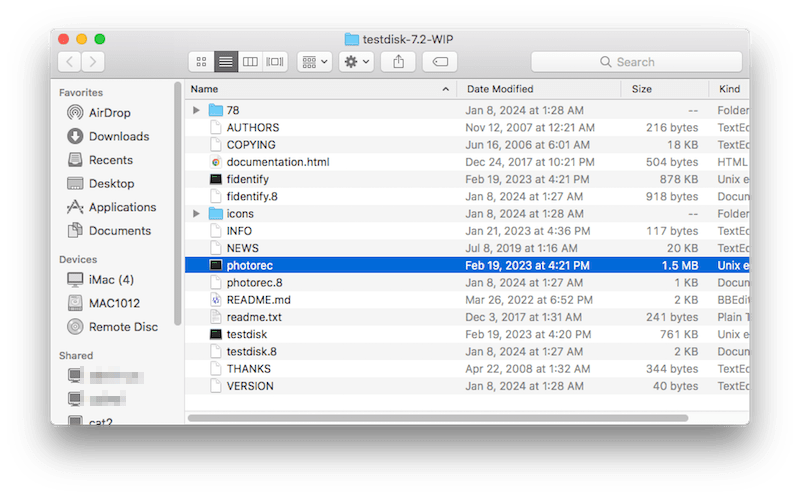Select the photorec executable icon

click(216, 265)
